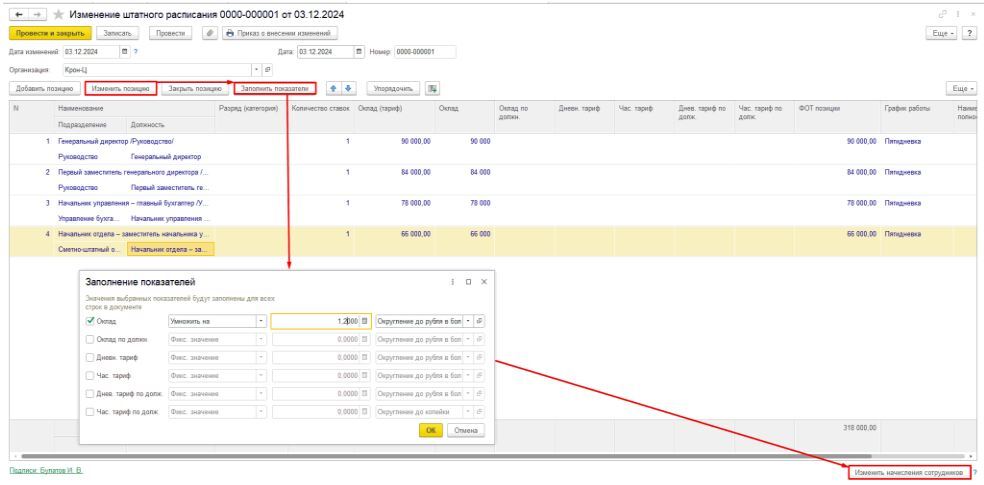Click open icon beside Оклад rounding dropdown

coord(479,321)
